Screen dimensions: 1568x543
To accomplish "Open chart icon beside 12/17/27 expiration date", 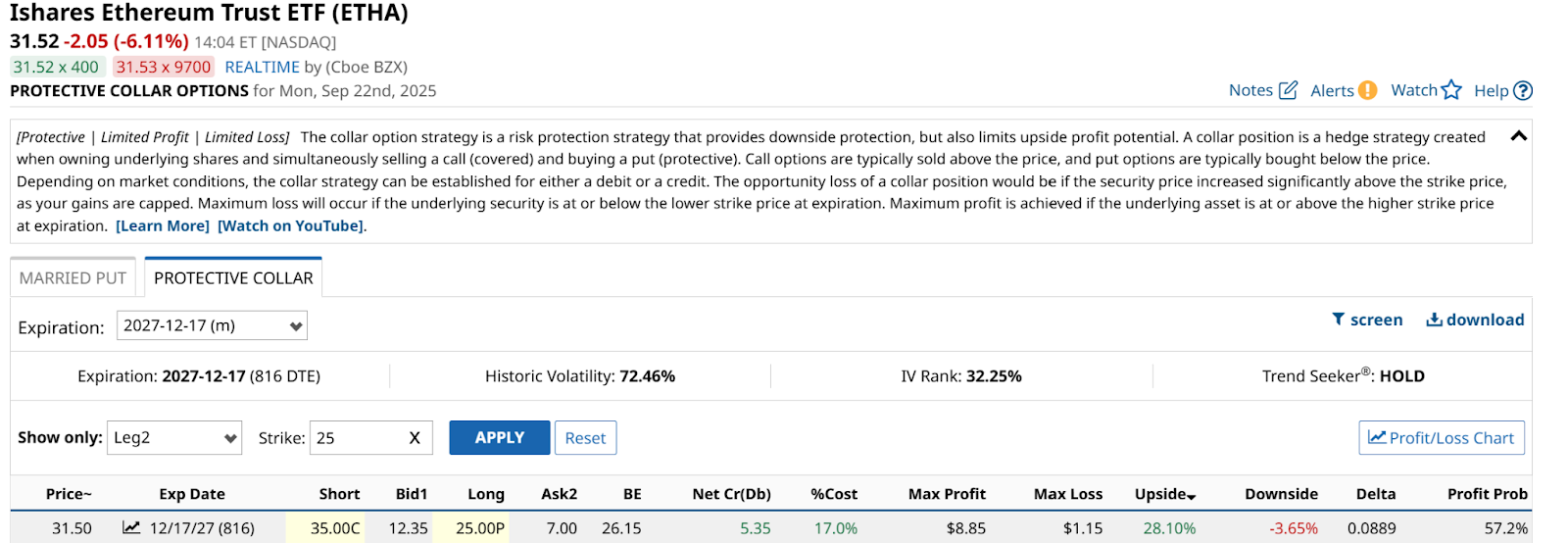I will pyautogui.click(x=131, y=527).
